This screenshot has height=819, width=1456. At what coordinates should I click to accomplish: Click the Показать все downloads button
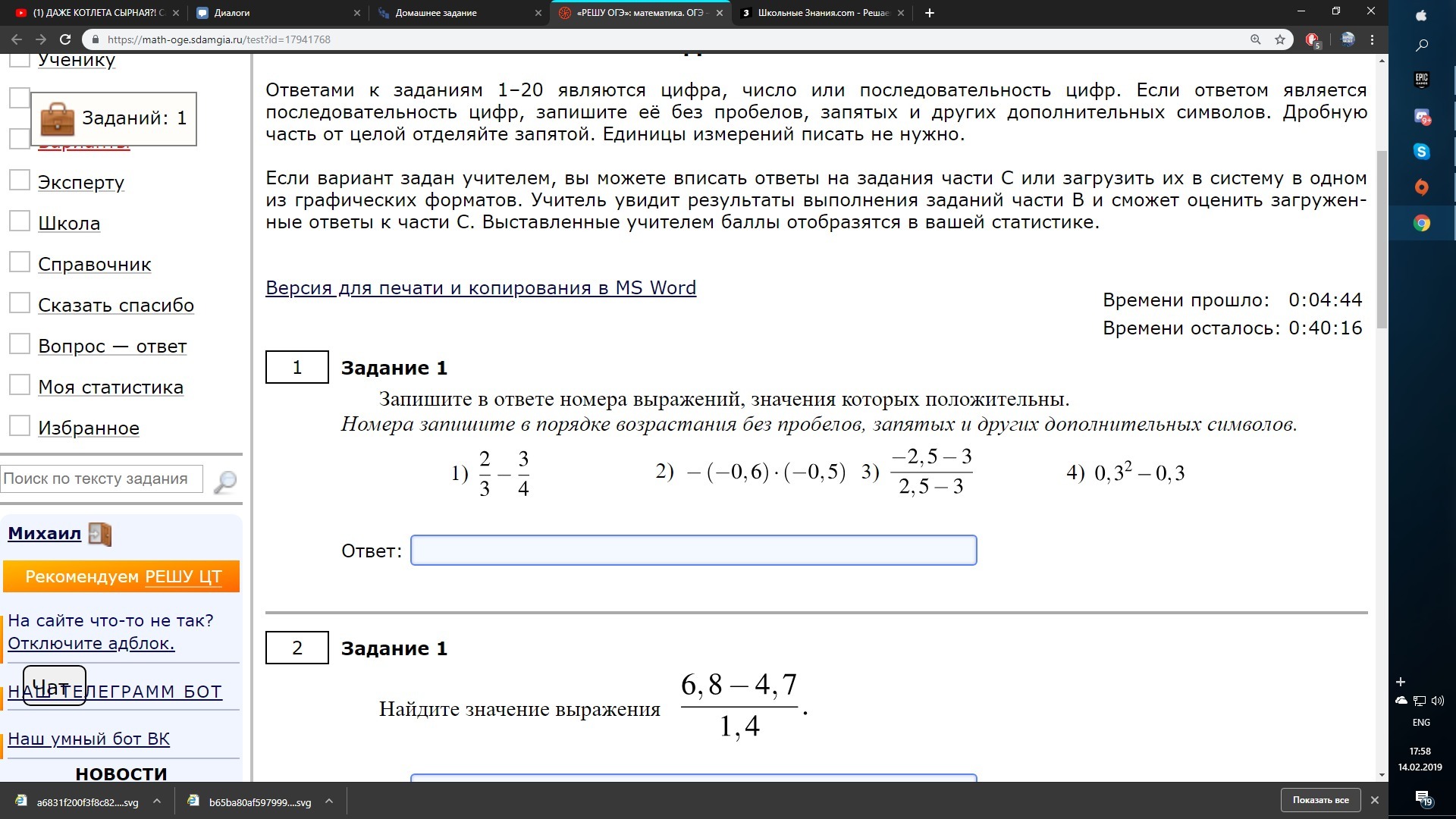[x=1320, y=800]
